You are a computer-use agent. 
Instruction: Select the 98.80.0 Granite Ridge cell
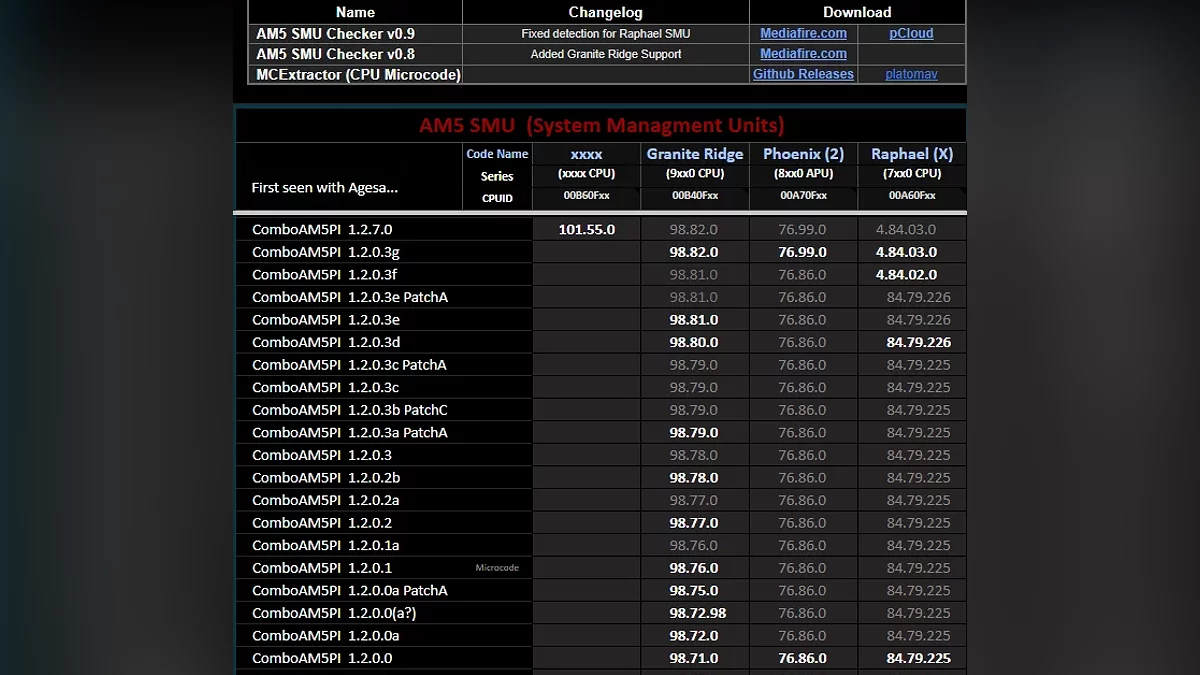pyautogui.click(x=694, y=342)
